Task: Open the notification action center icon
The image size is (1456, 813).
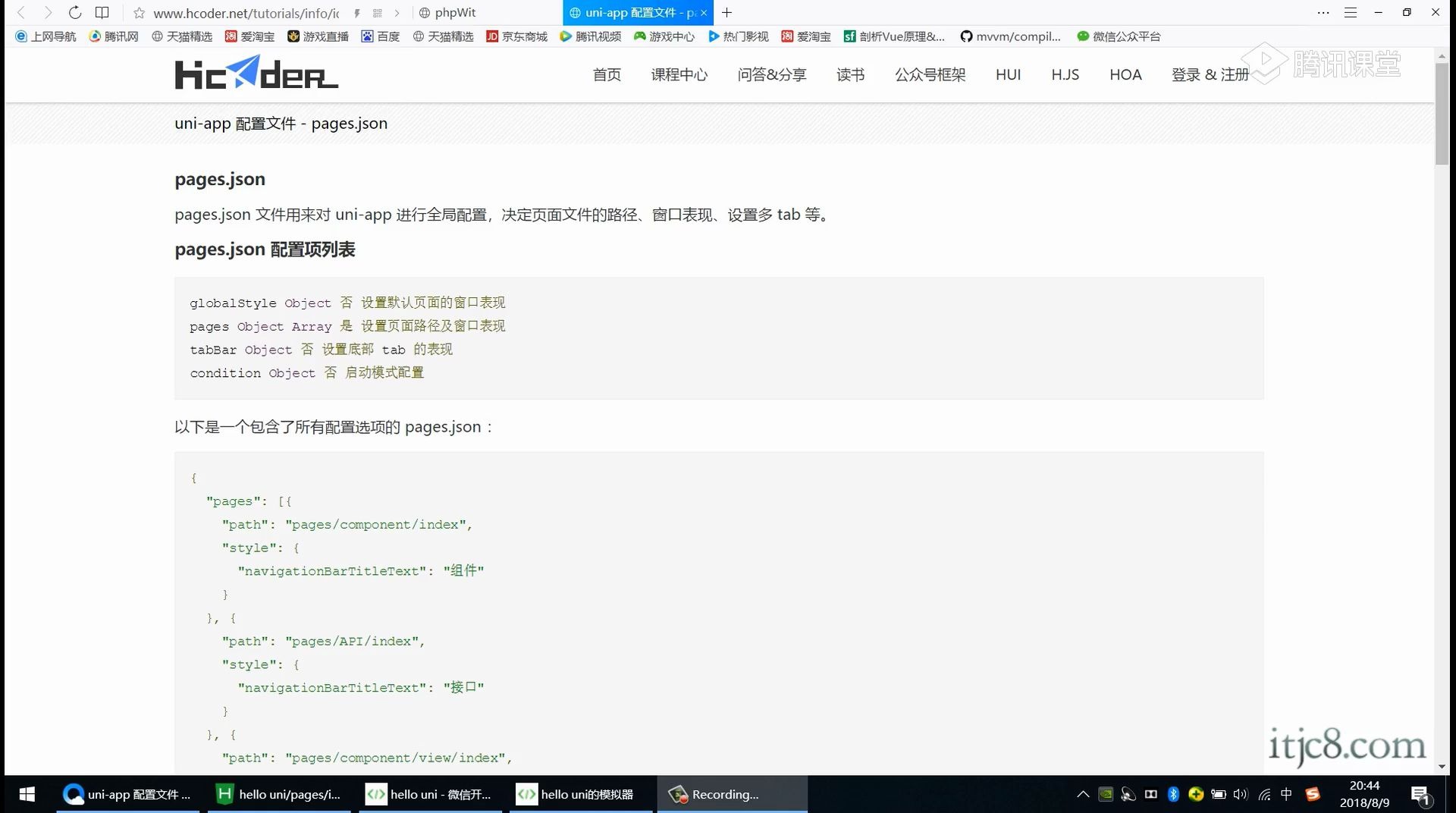Action: coord(1420,794)
